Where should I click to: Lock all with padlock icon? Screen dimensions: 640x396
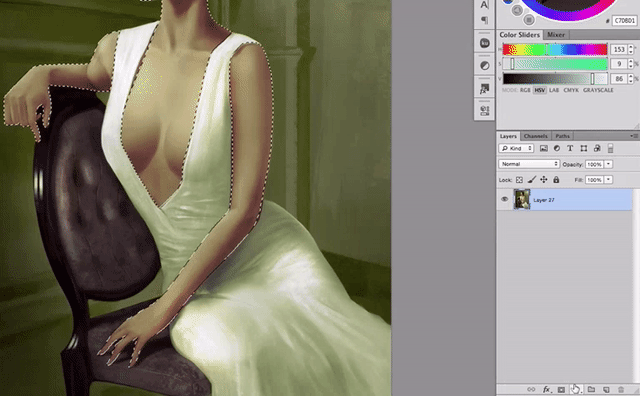(x=556, y=180)
